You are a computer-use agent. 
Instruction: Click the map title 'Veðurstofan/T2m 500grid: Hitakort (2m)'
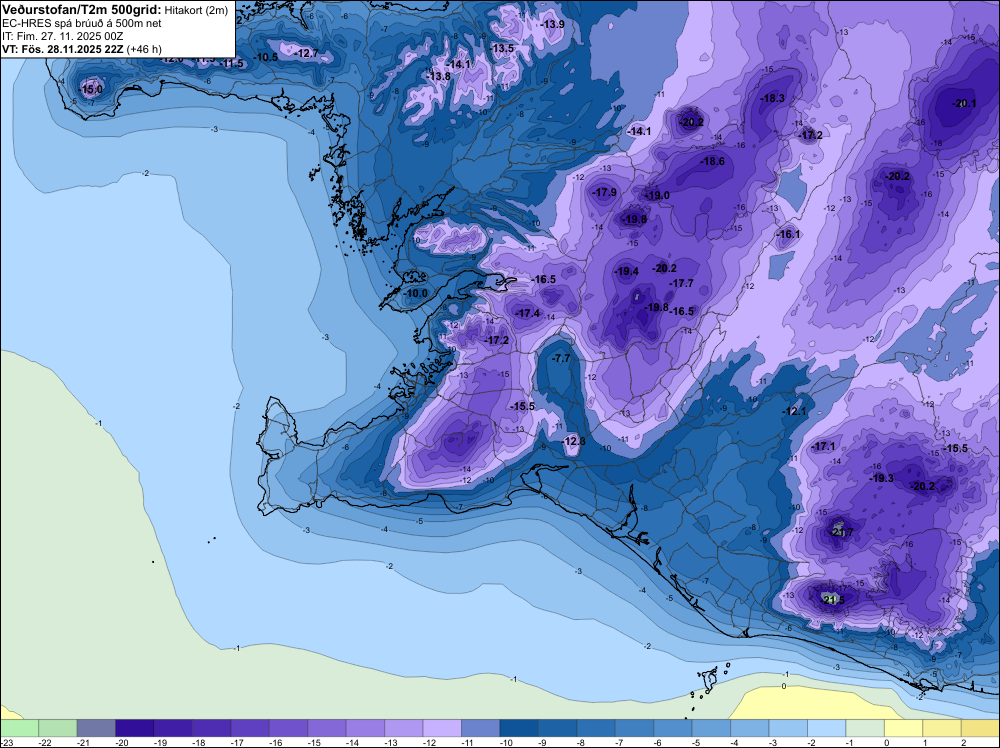(115, 10)
